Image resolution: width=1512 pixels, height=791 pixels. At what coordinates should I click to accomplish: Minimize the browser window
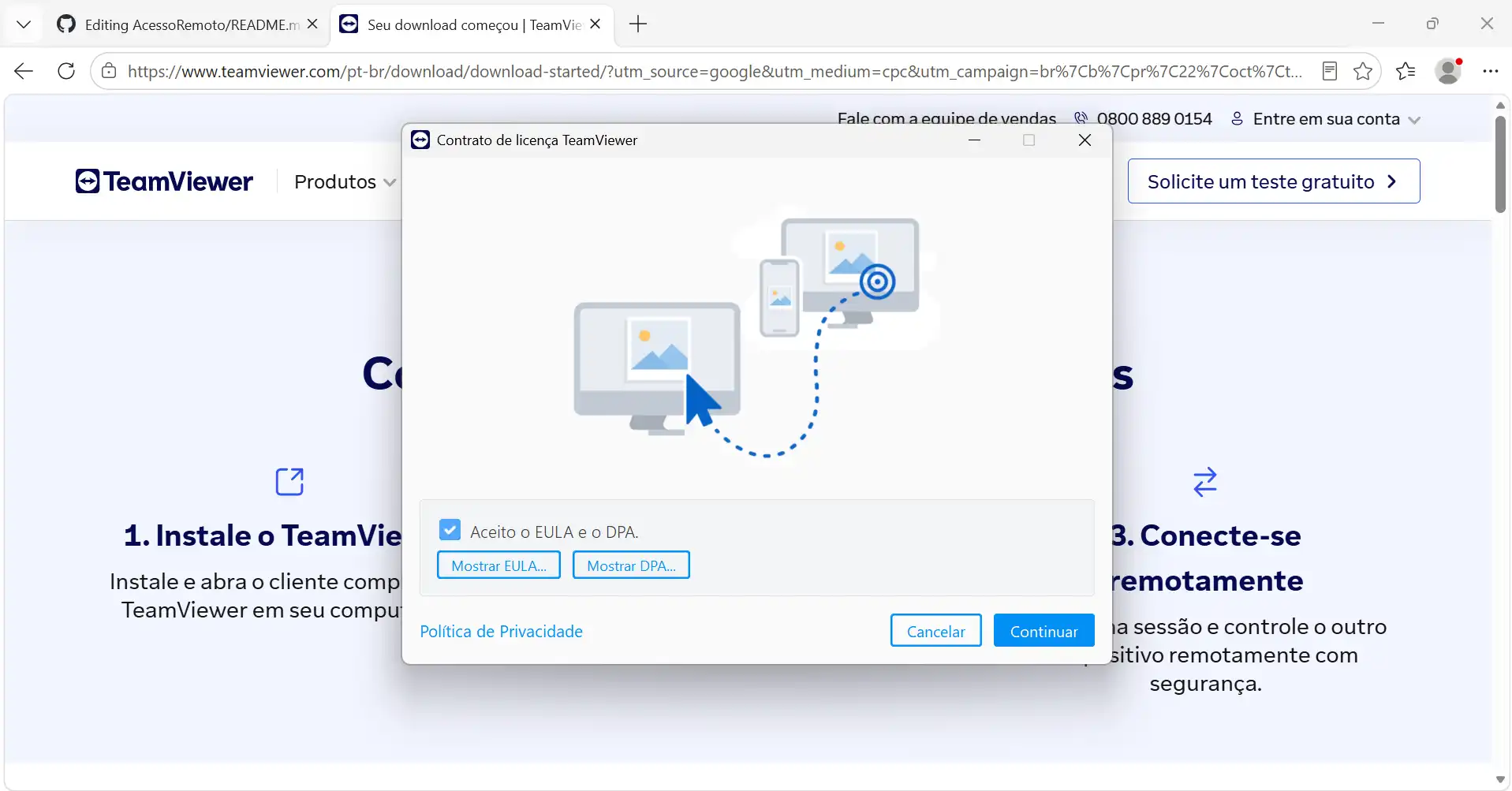click(1378, 24)
